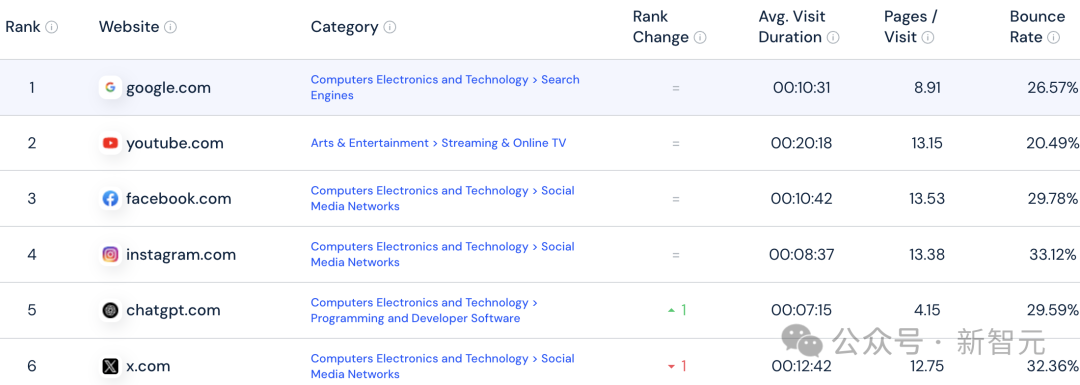Click info icon next to Bounce Rate
The width and height of the screenshot is (1080, 385).
click(1054, 38)
